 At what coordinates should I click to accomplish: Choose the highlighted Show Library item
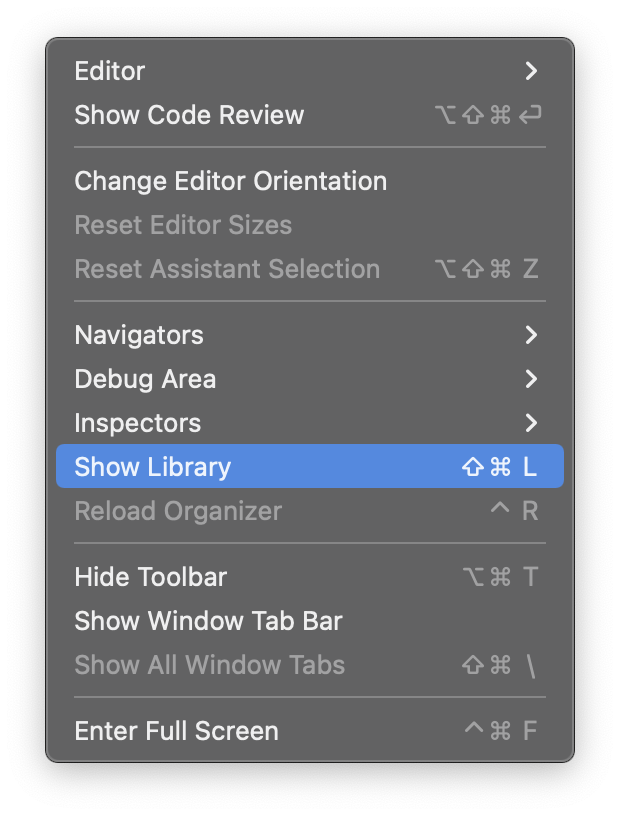153,467
